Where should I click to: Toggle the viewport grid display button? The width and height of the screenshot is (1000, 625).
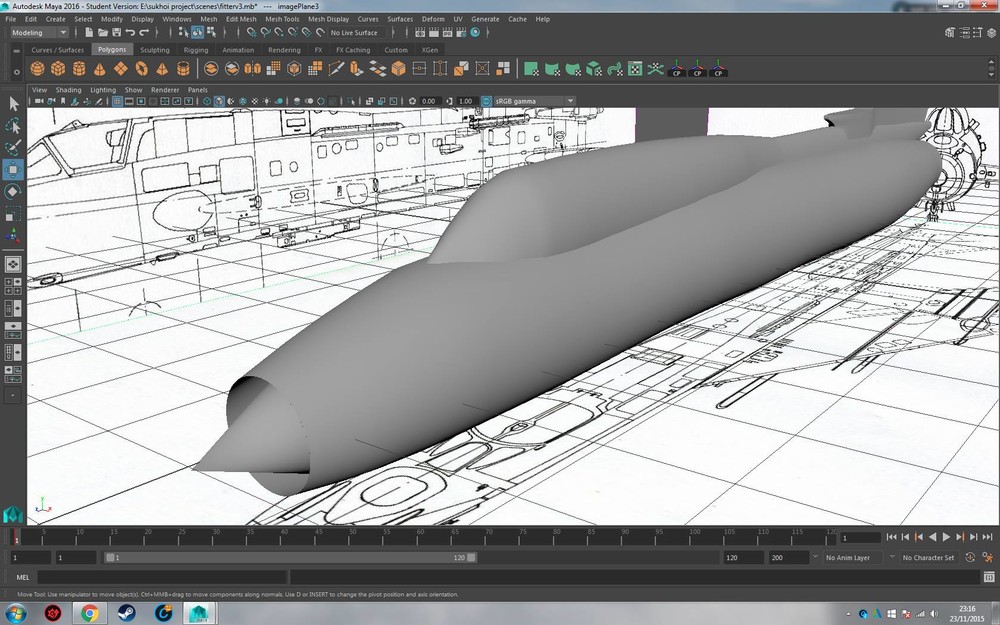click(x=116, y=101)
